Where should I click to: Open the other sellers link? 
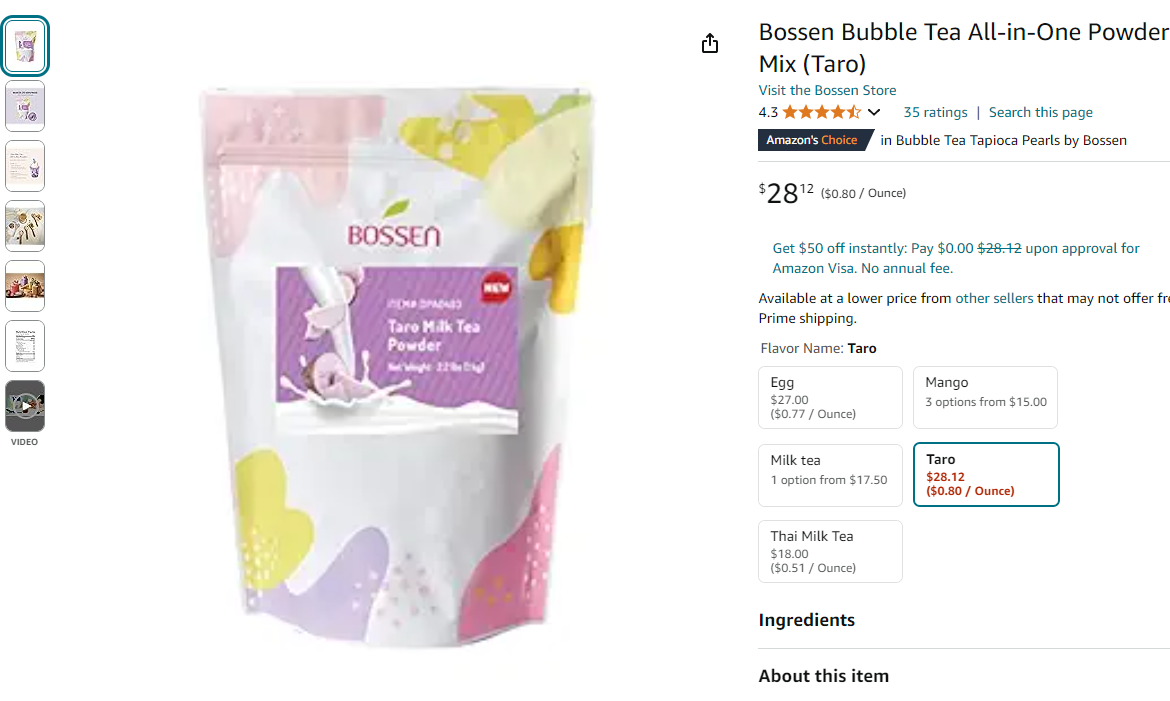[994, 299]
